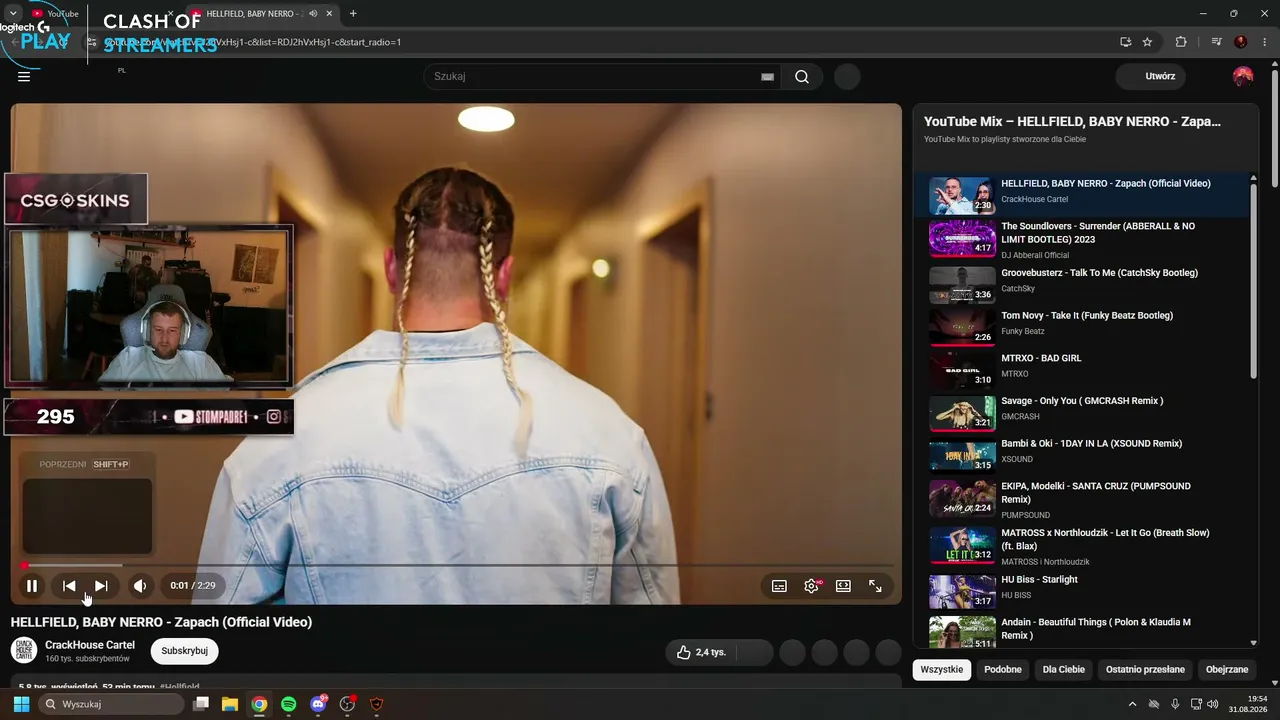Skip to the next video in player
This screenshot has width=1280, height=720.
coord(101,586)
